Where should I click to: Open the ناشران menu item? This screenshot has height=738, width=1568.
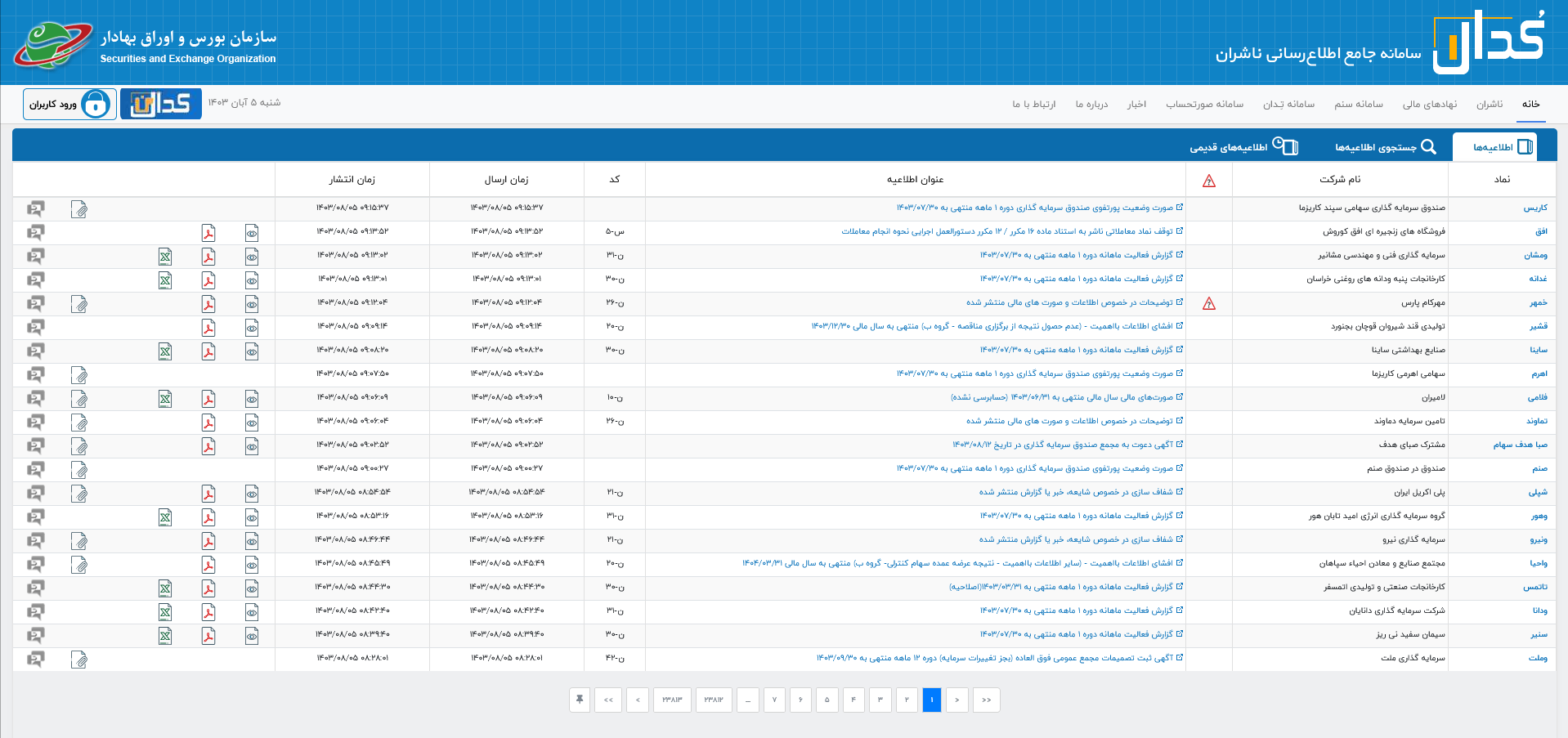tap(1490, 104)
